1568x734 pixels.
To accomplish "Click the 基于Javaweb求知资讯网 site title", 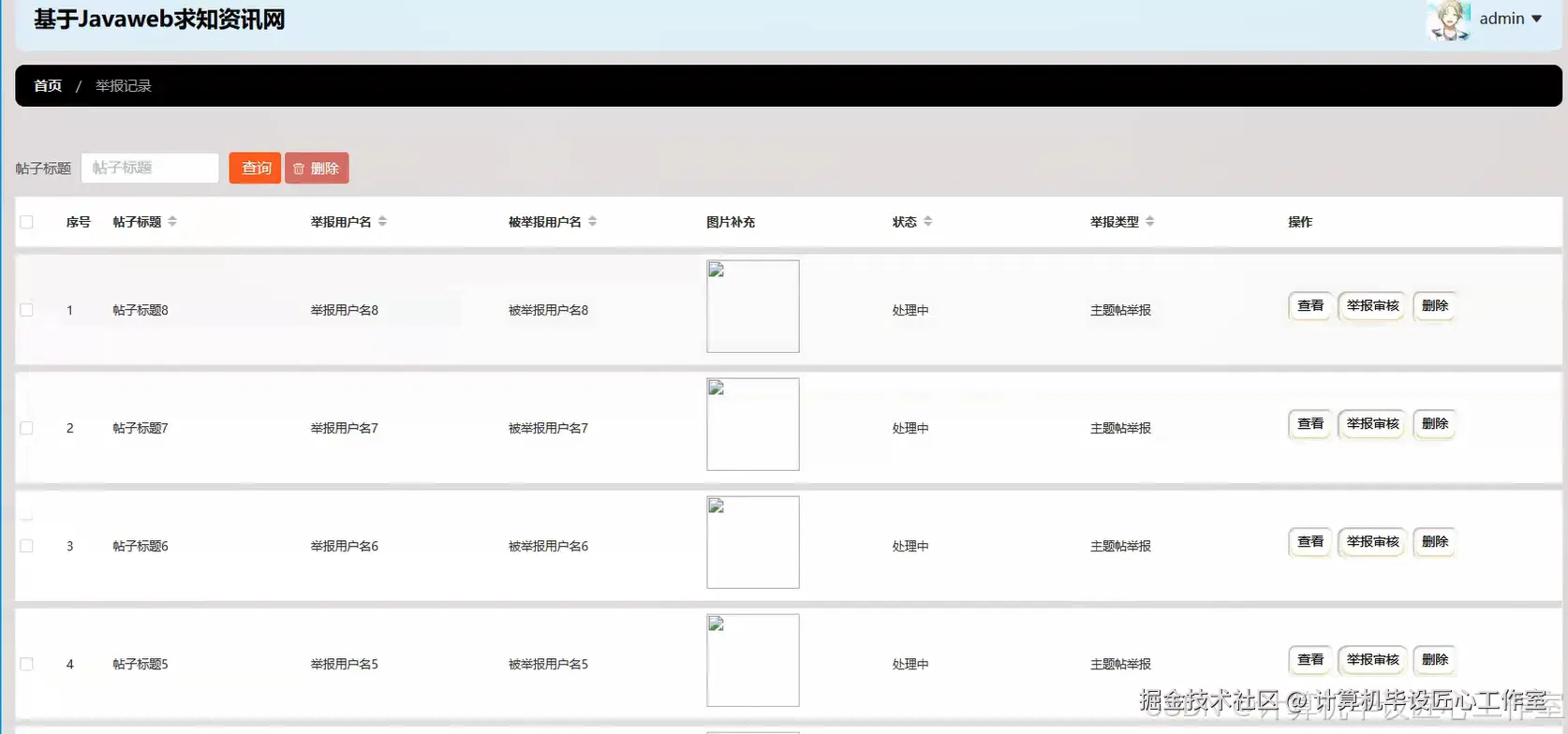I will coord(159,20).
